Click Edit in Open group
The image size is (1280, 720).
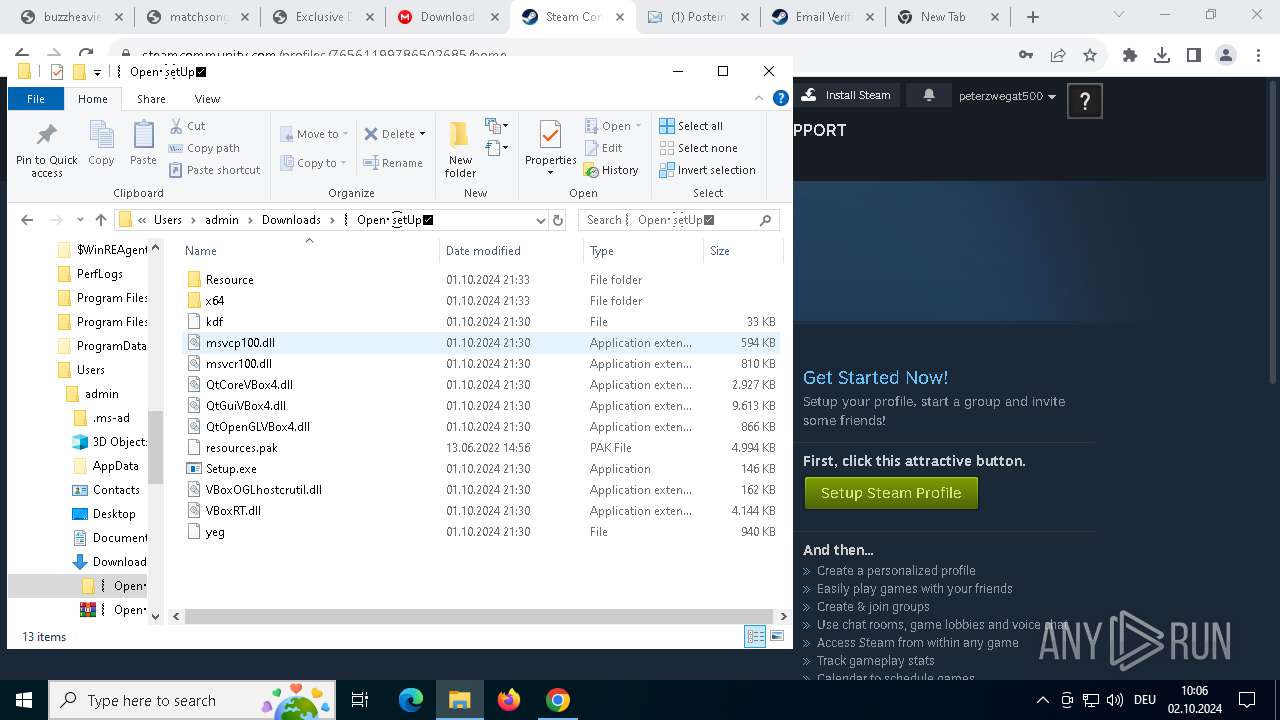pos(603,148)
